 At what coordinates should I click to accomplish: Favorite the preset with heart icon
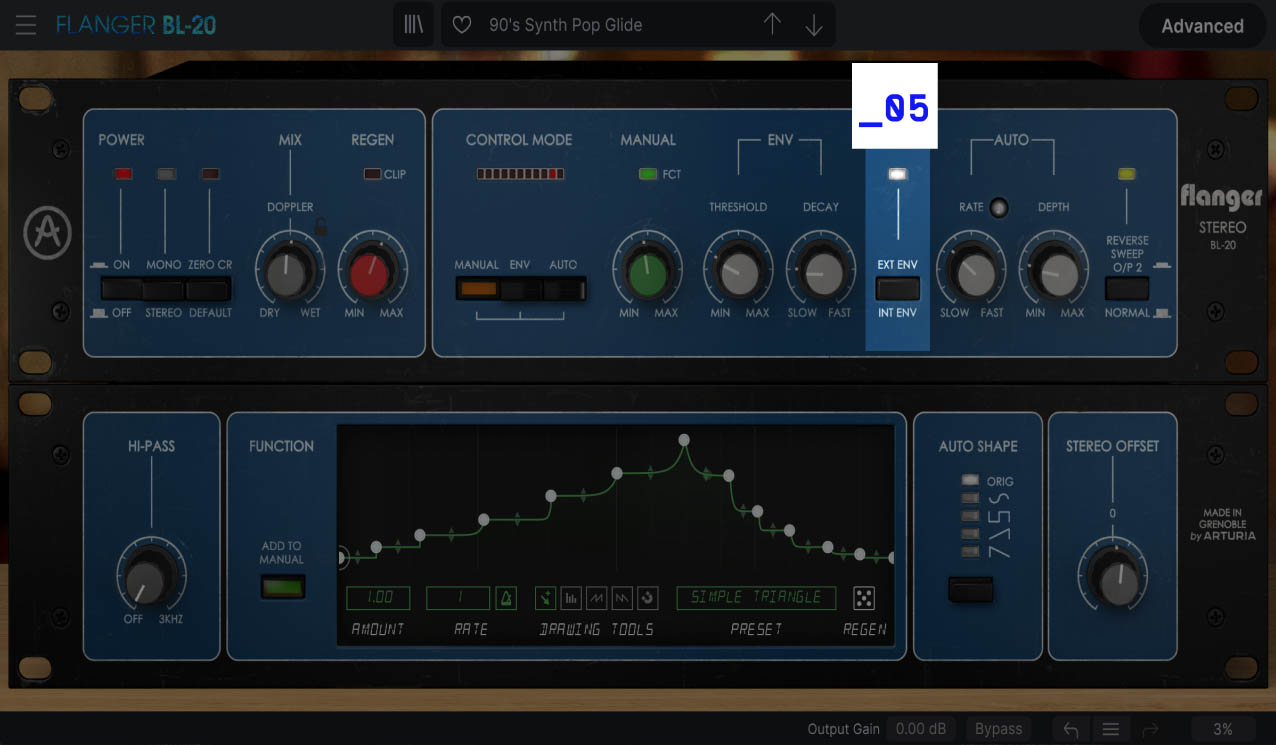pyautogui.click(x=462, y=25)
